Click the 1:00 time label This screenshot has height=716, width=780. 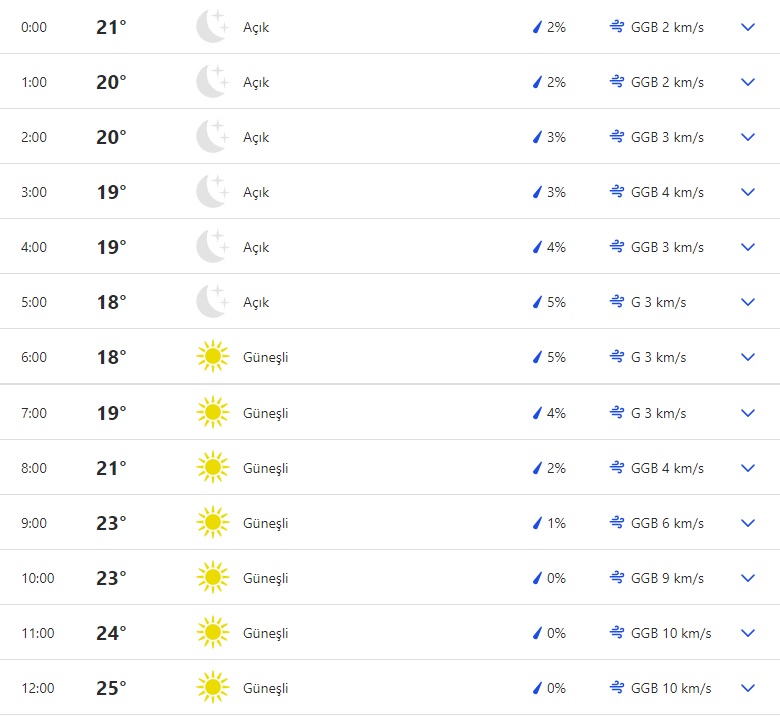click(x=34, y=82)
